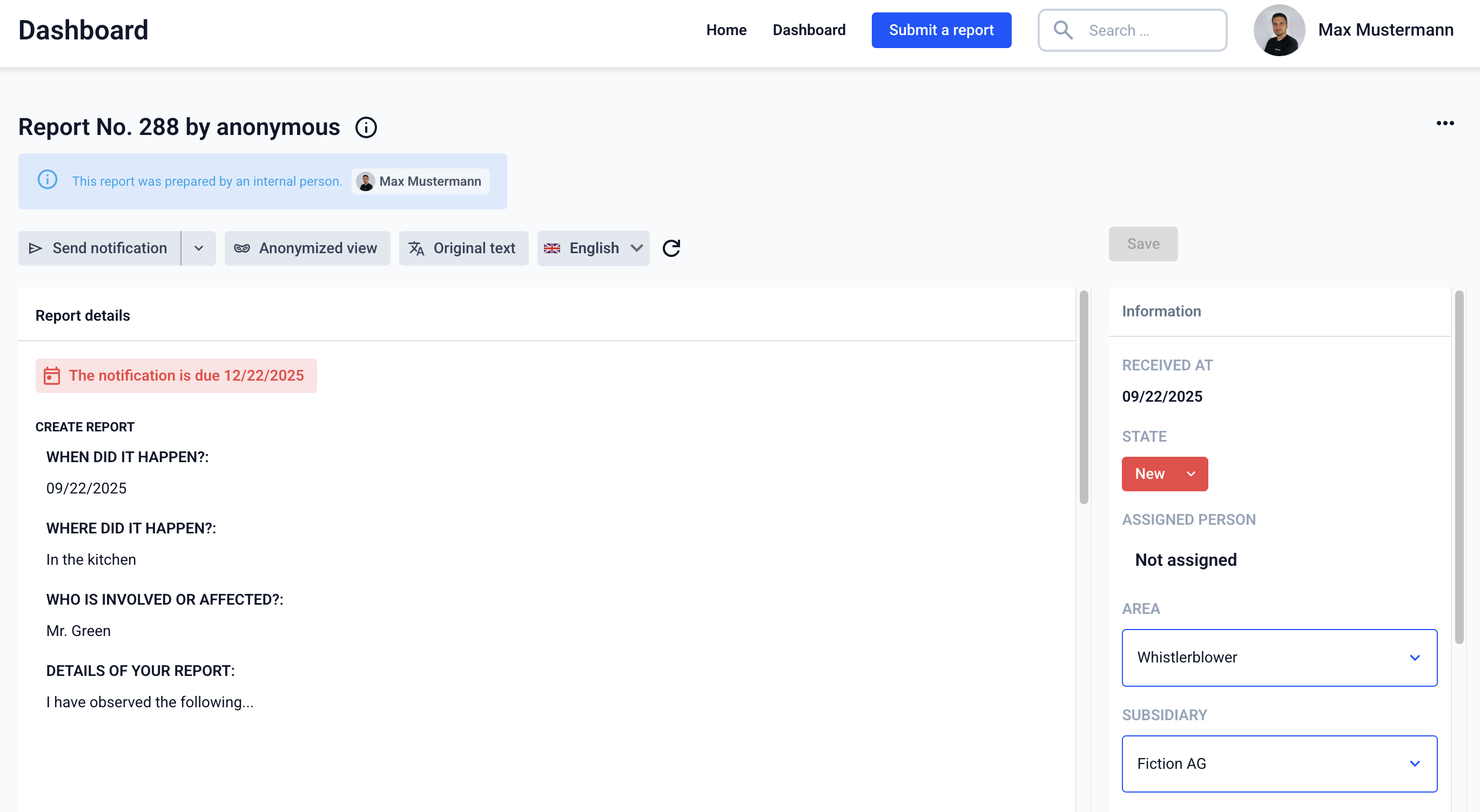Click the Send notification button

[x=99, y=248]
